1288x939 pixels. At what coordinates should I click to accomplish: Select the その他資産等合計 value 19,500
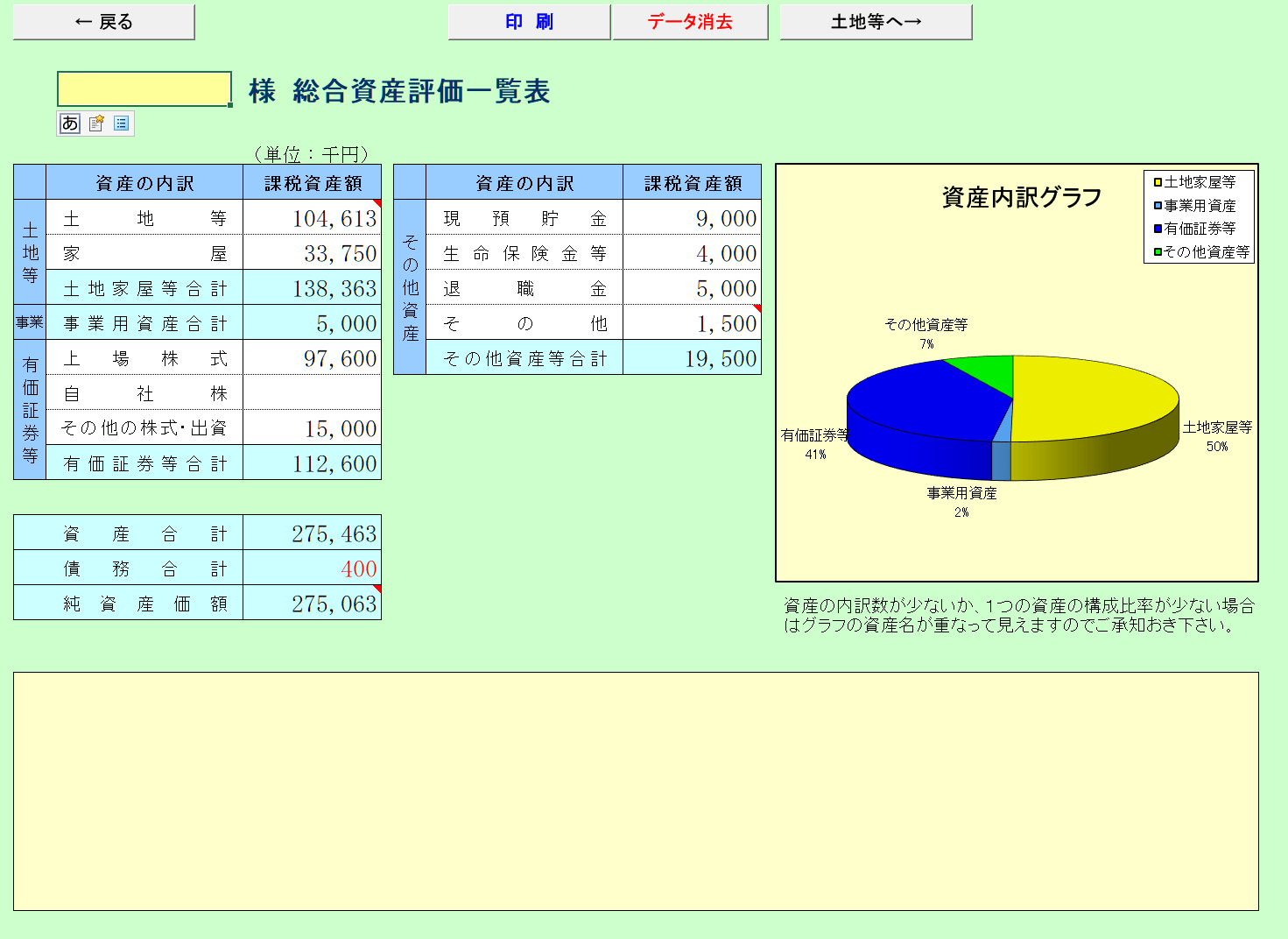coord(692,357)
